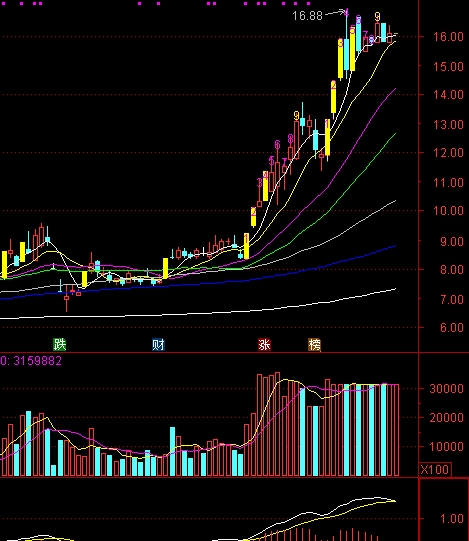The height and width of the screenshot is (541, 469).
Task: Open the blue 财 financial marker icon
Action: point(158,344)
